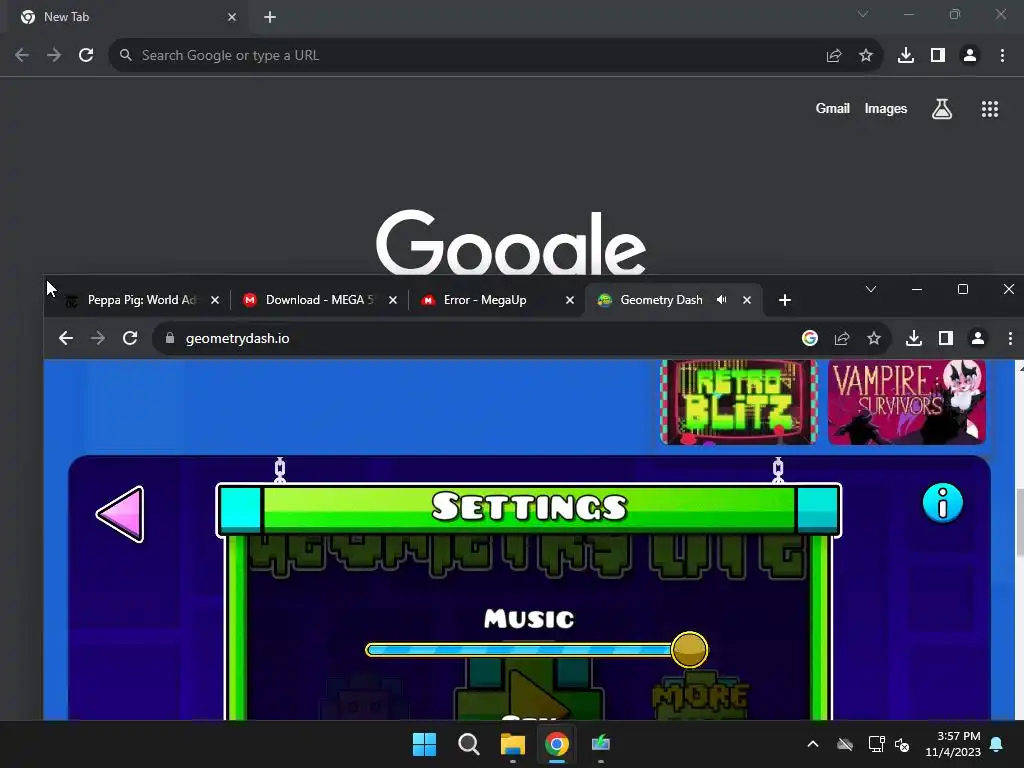The width and height of the screenshot is (1024, 768).
Task: Open three-dot menu in Geometry Dash window
Action: click(1010, 338)
